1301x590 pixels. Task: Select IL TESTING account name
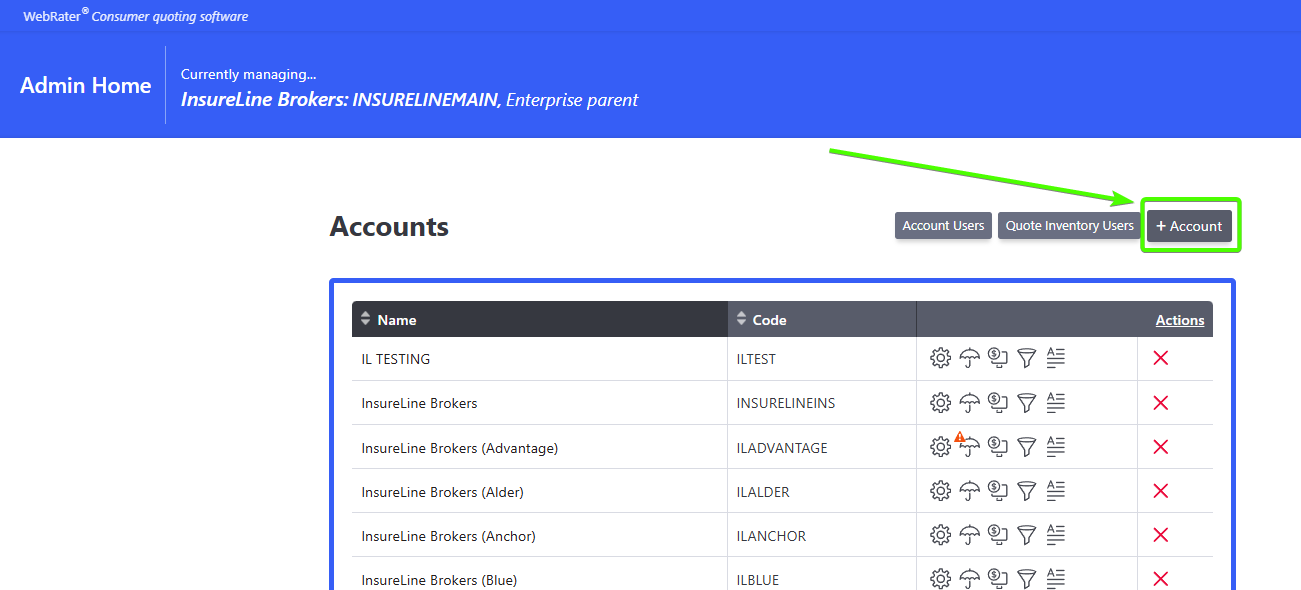[x=396, y=359]
